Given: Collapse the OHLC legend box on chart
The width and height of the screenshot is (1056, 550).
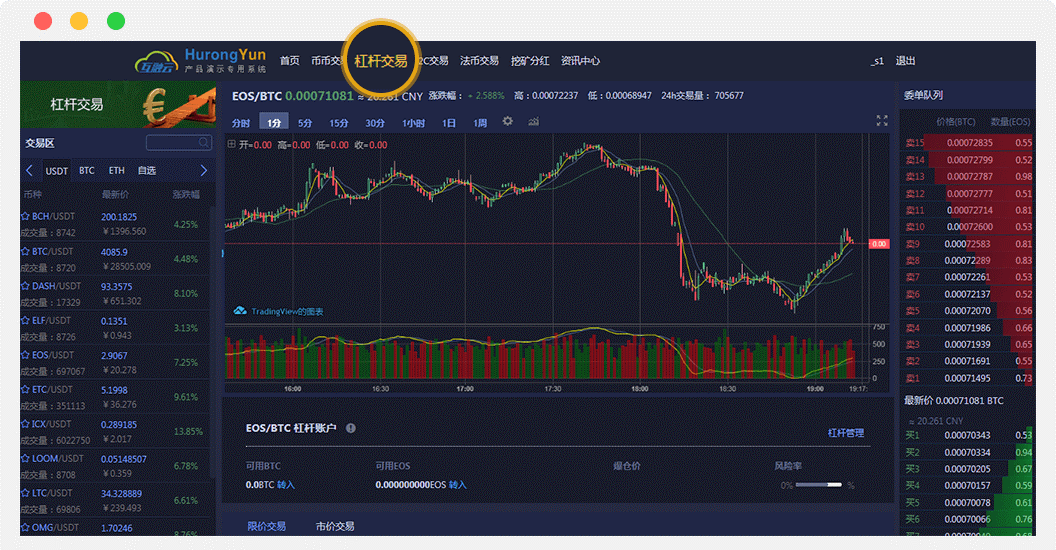Looking at the screenshot, I should coord(232,144).
